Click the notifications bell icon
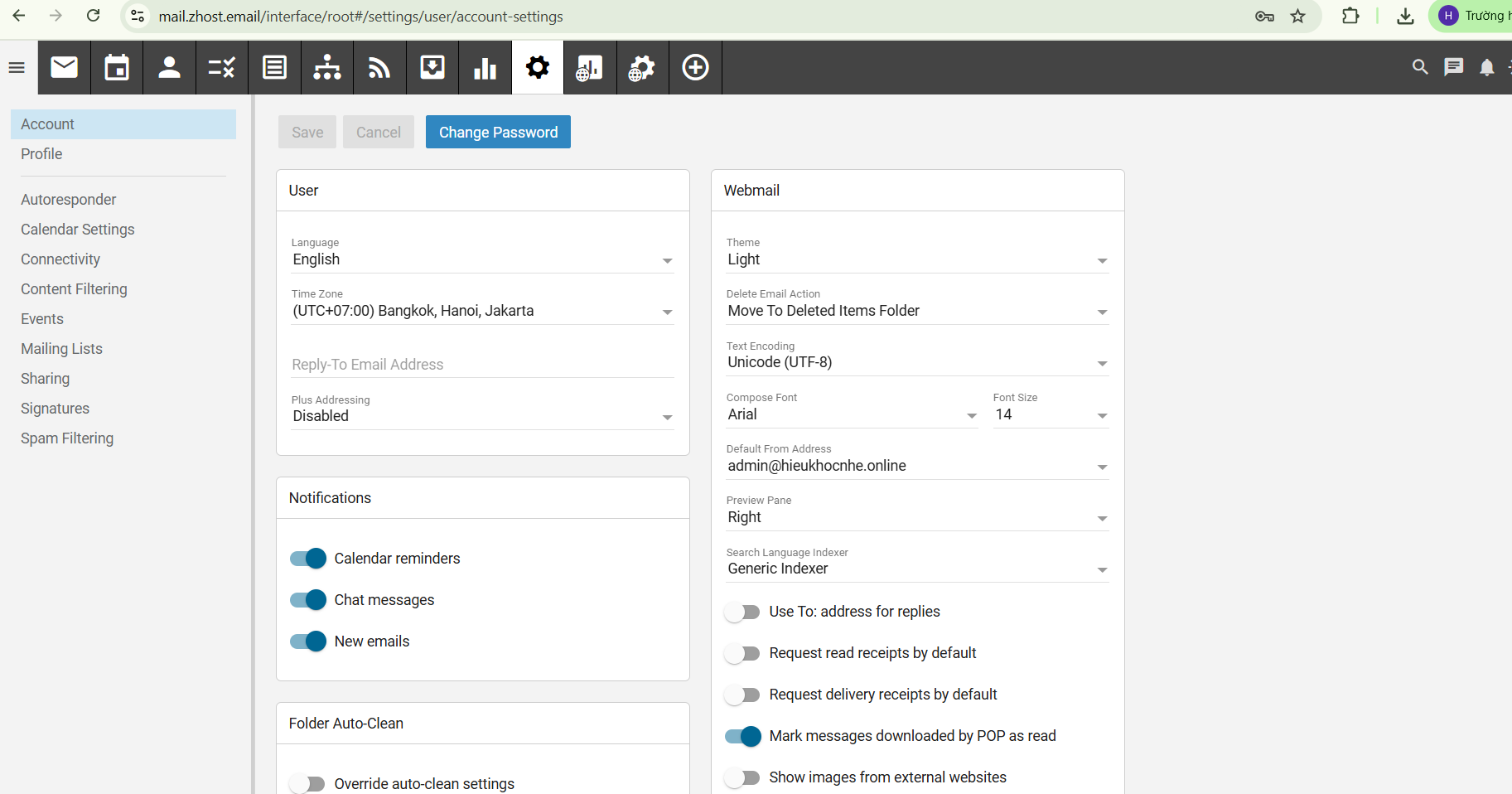 pos(1486,67)
